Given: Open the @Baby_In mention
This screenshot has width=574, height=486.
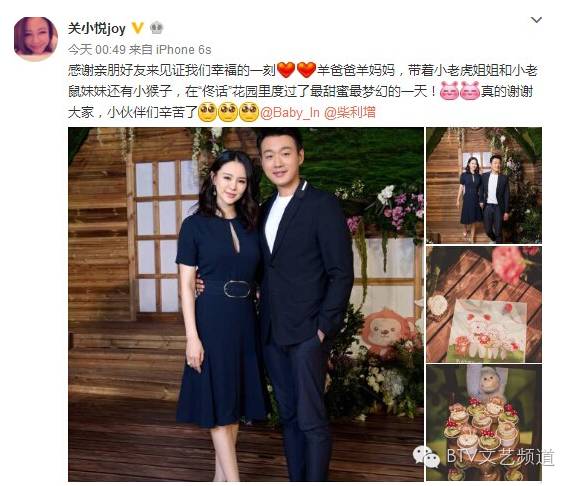Looking at the screenshot, I should [x=290, y=112].
